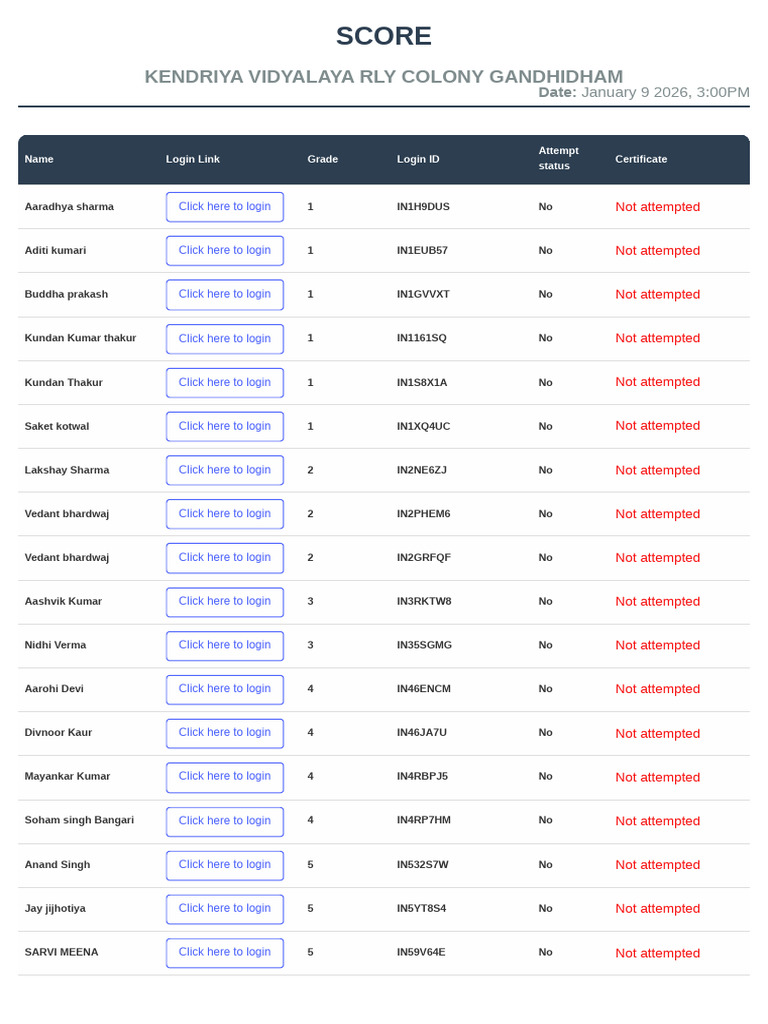The height and width of the screenshot is (1024, 768).
Task: Open Anand Singh's login link
Action: click(x=225, y=865)
